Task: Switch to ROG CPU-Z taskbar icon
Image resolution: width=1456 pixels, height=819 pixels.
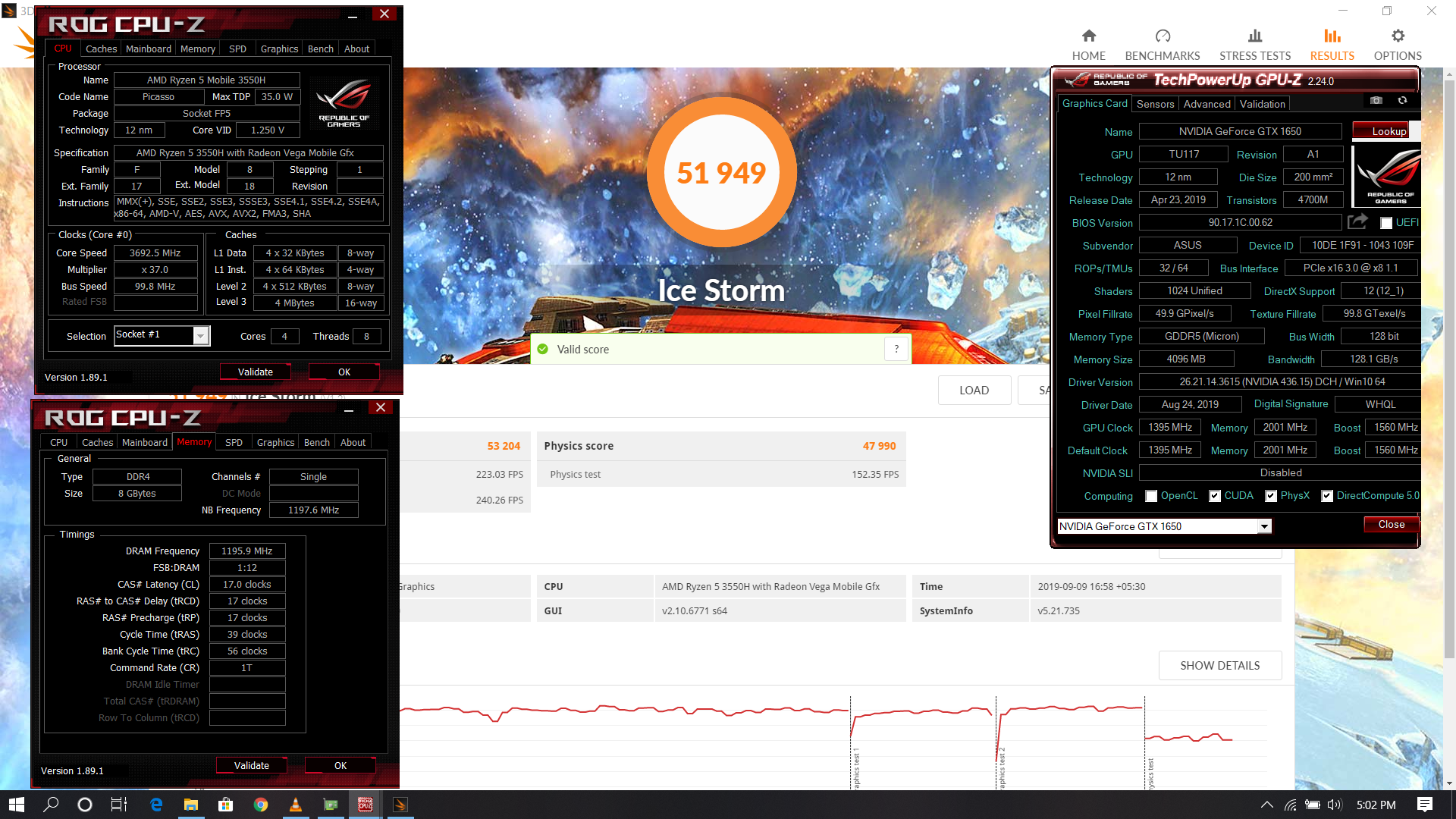Action: coord(366,805)
